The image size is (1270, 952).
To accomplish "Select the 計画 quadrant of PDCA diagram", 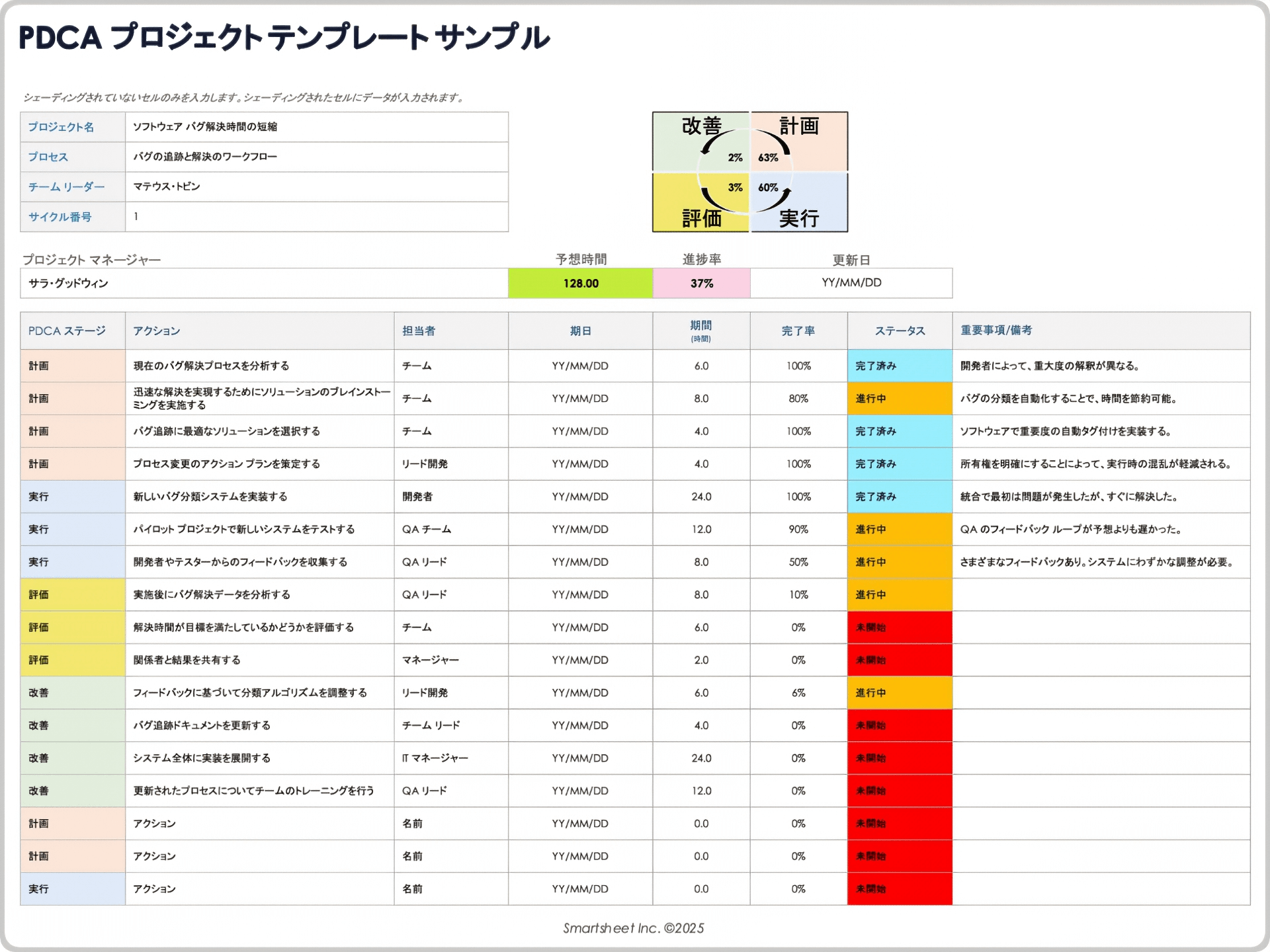I will click(799, 142).
